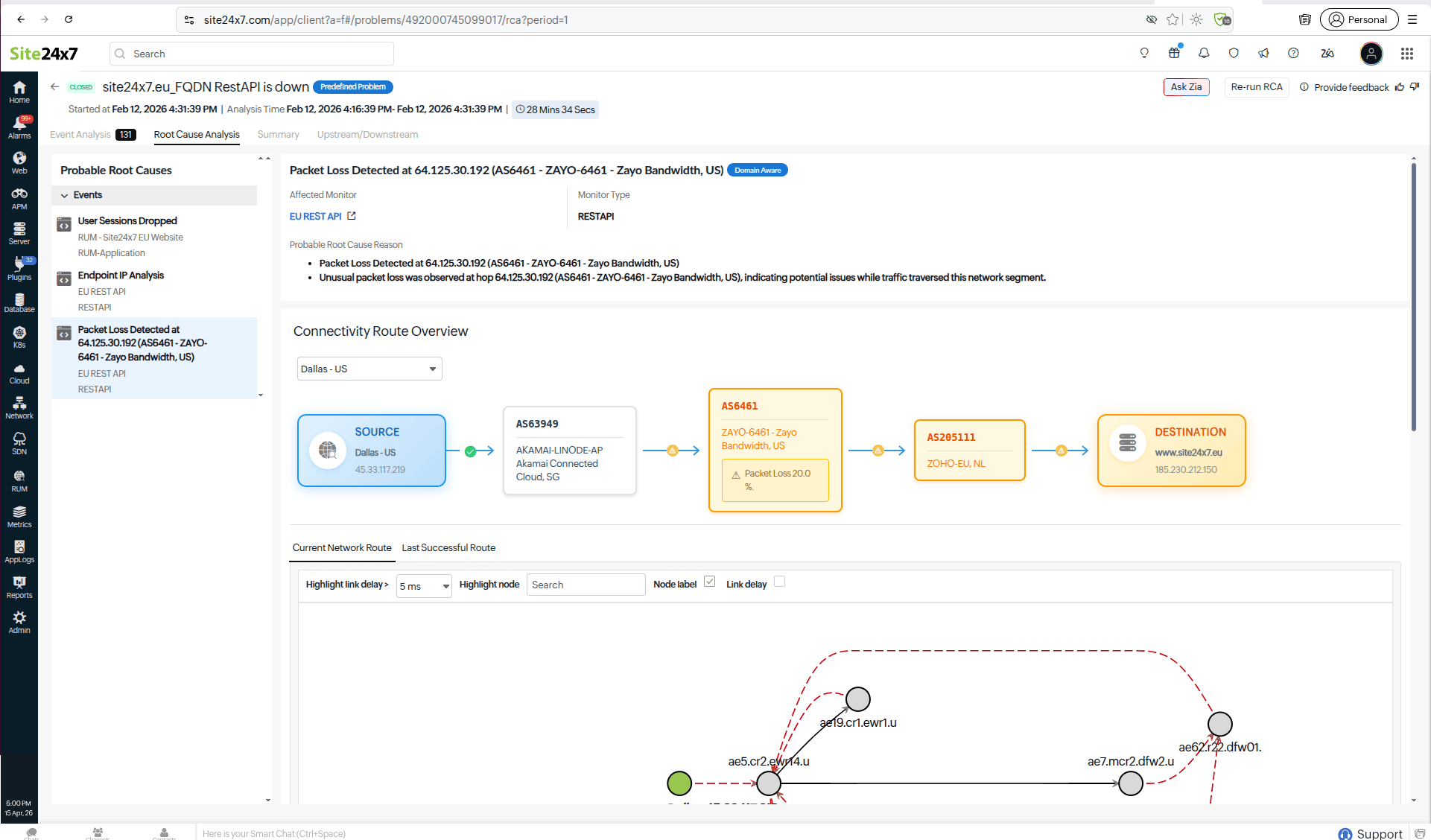Switch to Last Successful Route tab
Screen dimensions: 1431x840
point(448,548)
